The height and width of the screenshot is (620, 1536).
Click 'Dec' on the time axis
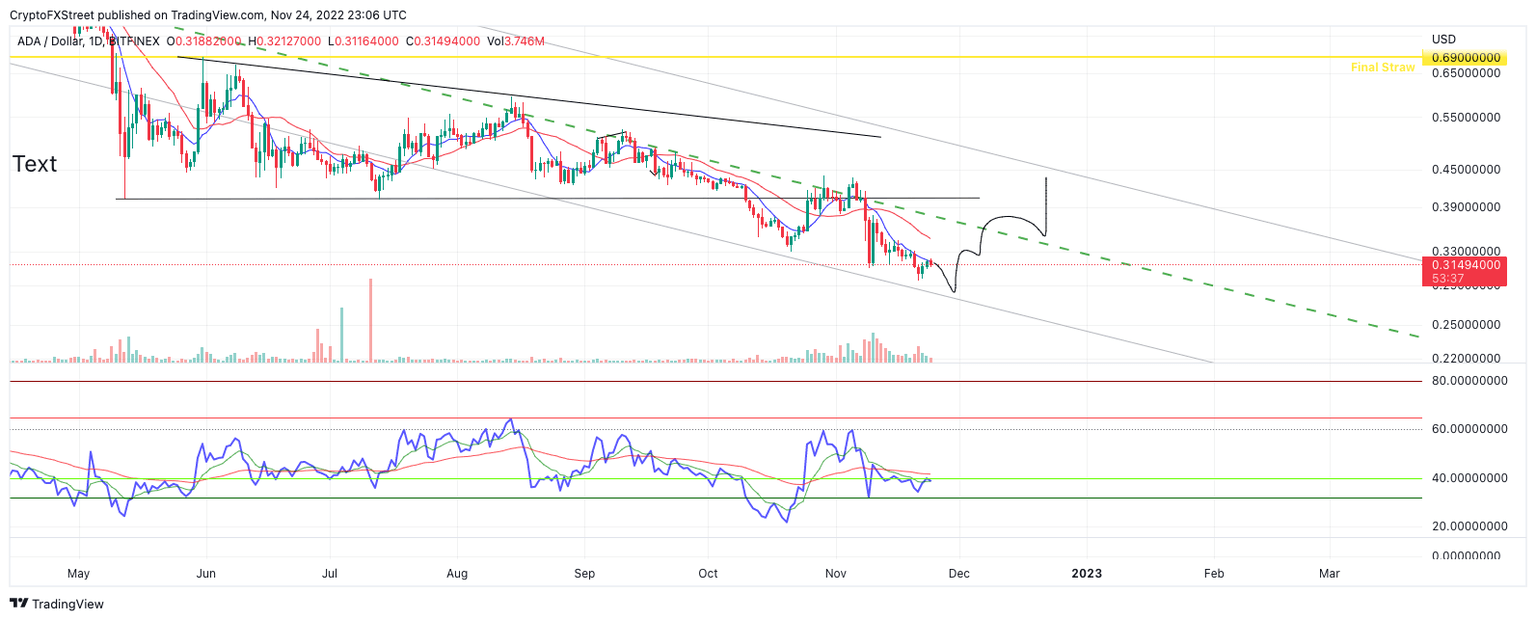[959, 574]
